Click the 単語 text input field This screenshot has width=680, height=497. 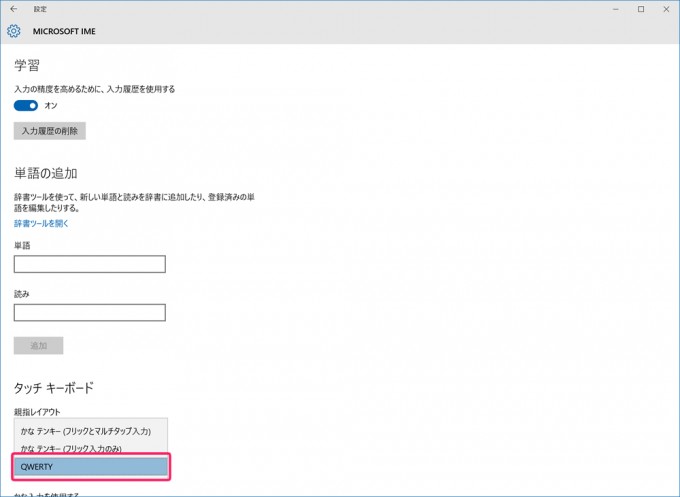click(x=90, y=264)
